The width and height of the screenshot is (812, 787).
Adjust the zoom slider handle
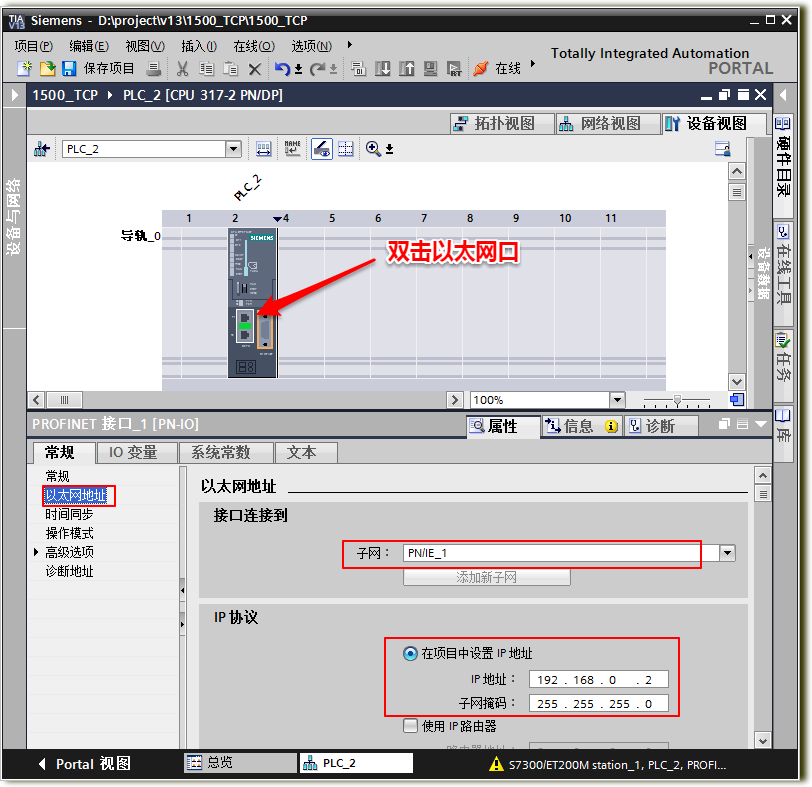677,400
